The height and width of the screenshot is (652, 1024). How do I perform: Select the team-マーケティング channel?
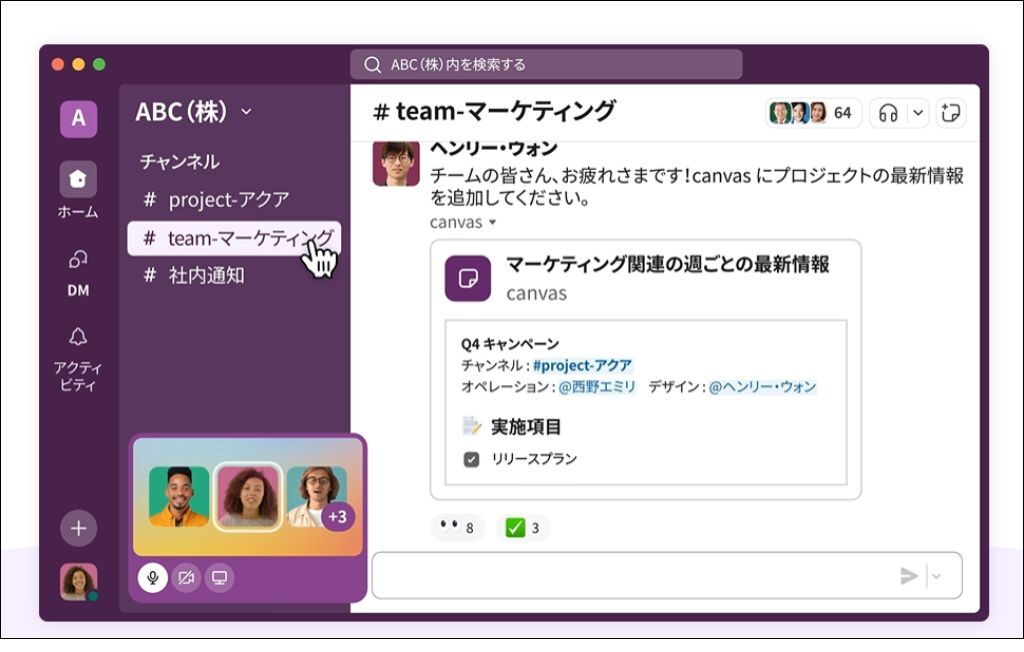(234, 238)
